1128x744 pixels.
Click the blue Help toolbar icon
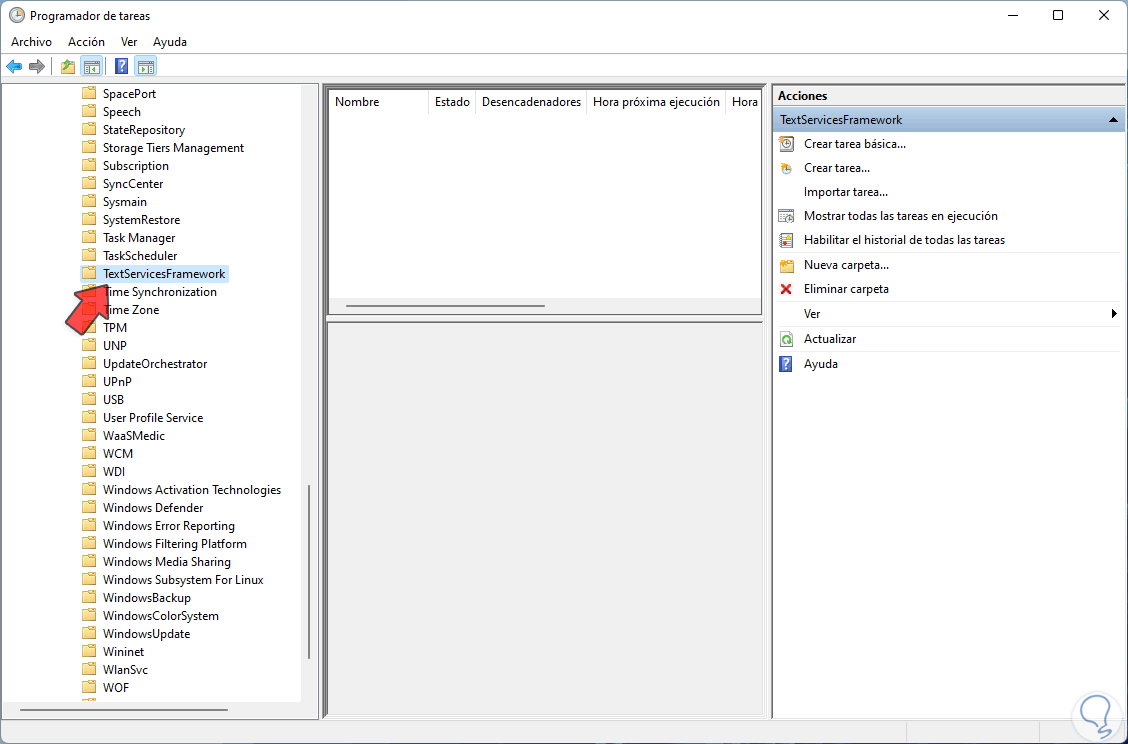point(122,67)
